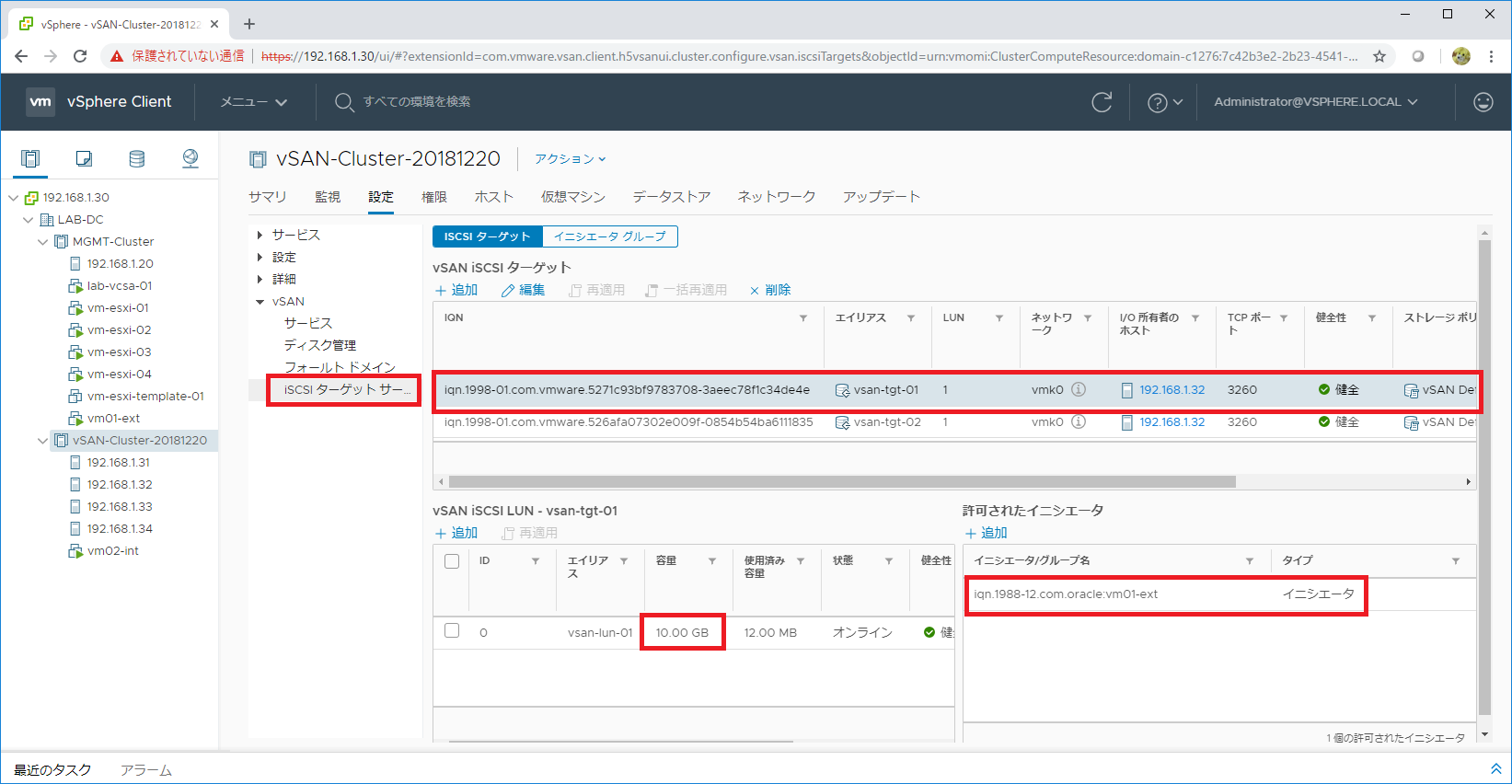Switch to the データストア tab

672,197
